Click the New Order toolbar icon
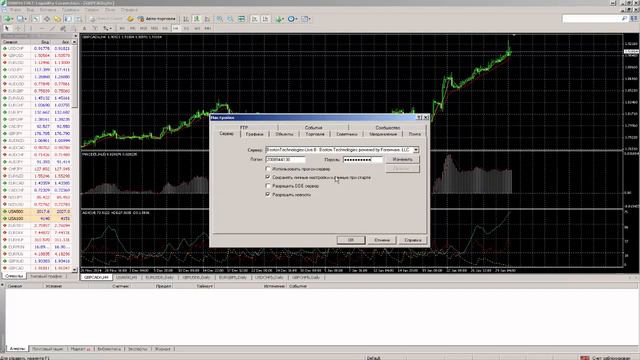Screen dimensions: 640x360 (105, 19)
